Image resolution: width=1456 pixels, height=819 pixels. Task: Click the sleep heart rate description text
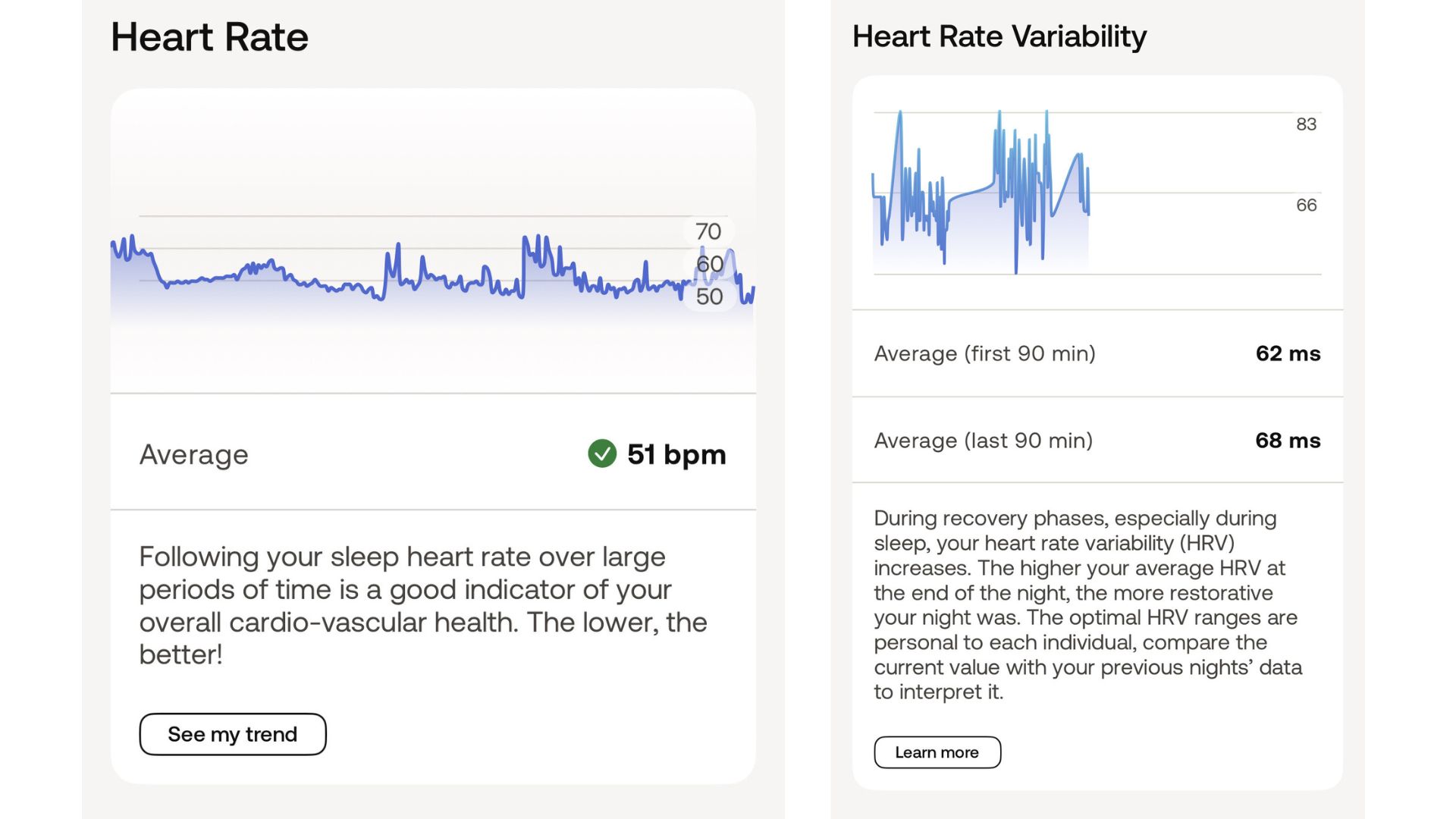coord(422,605)
